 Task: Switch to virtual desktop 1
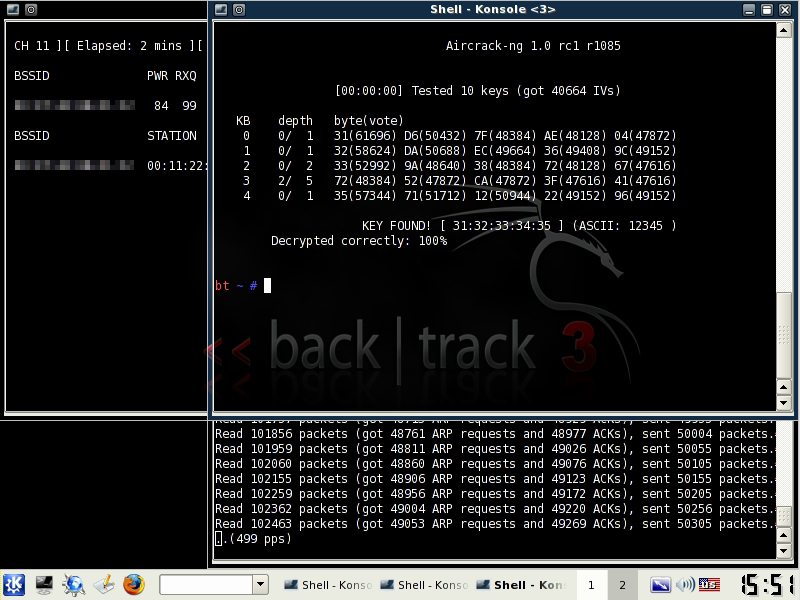(591, 585)
